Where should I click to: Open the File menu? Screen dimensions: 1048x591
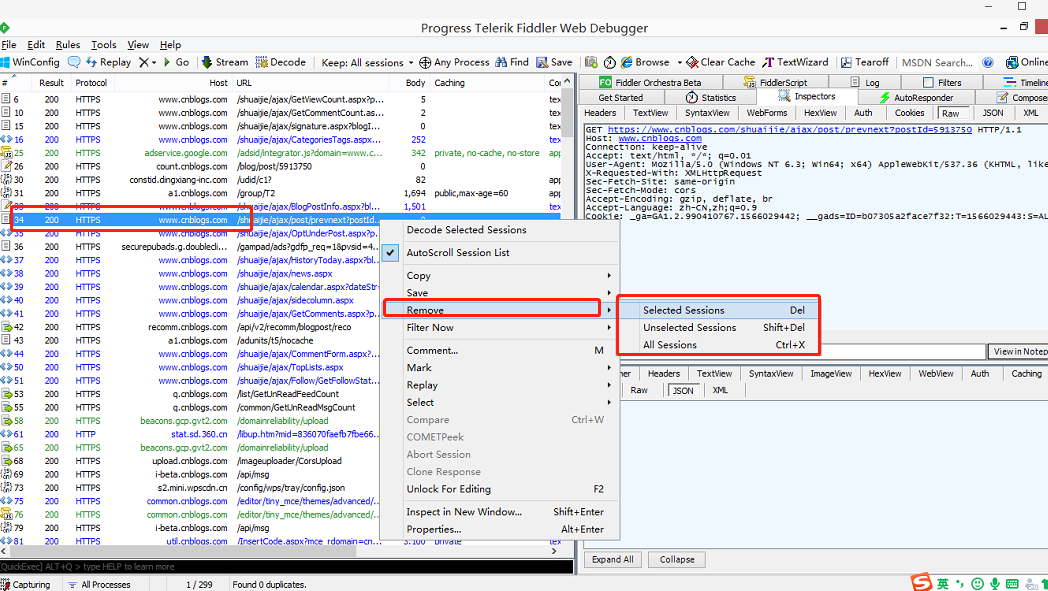click(x=9, y=45)
